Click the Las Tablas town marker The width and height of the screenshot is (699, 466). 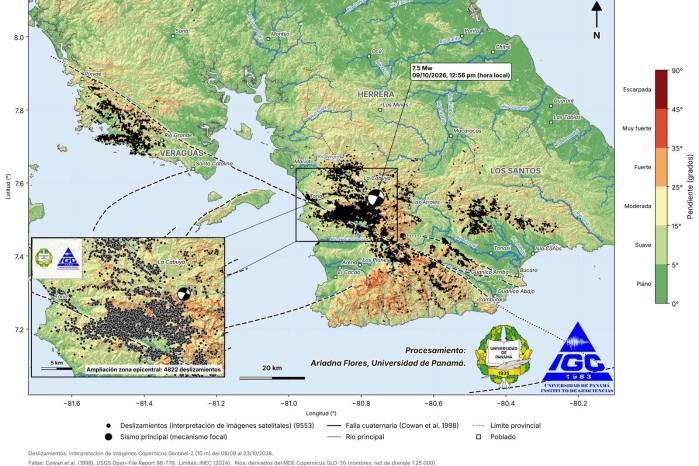[551, 122]
